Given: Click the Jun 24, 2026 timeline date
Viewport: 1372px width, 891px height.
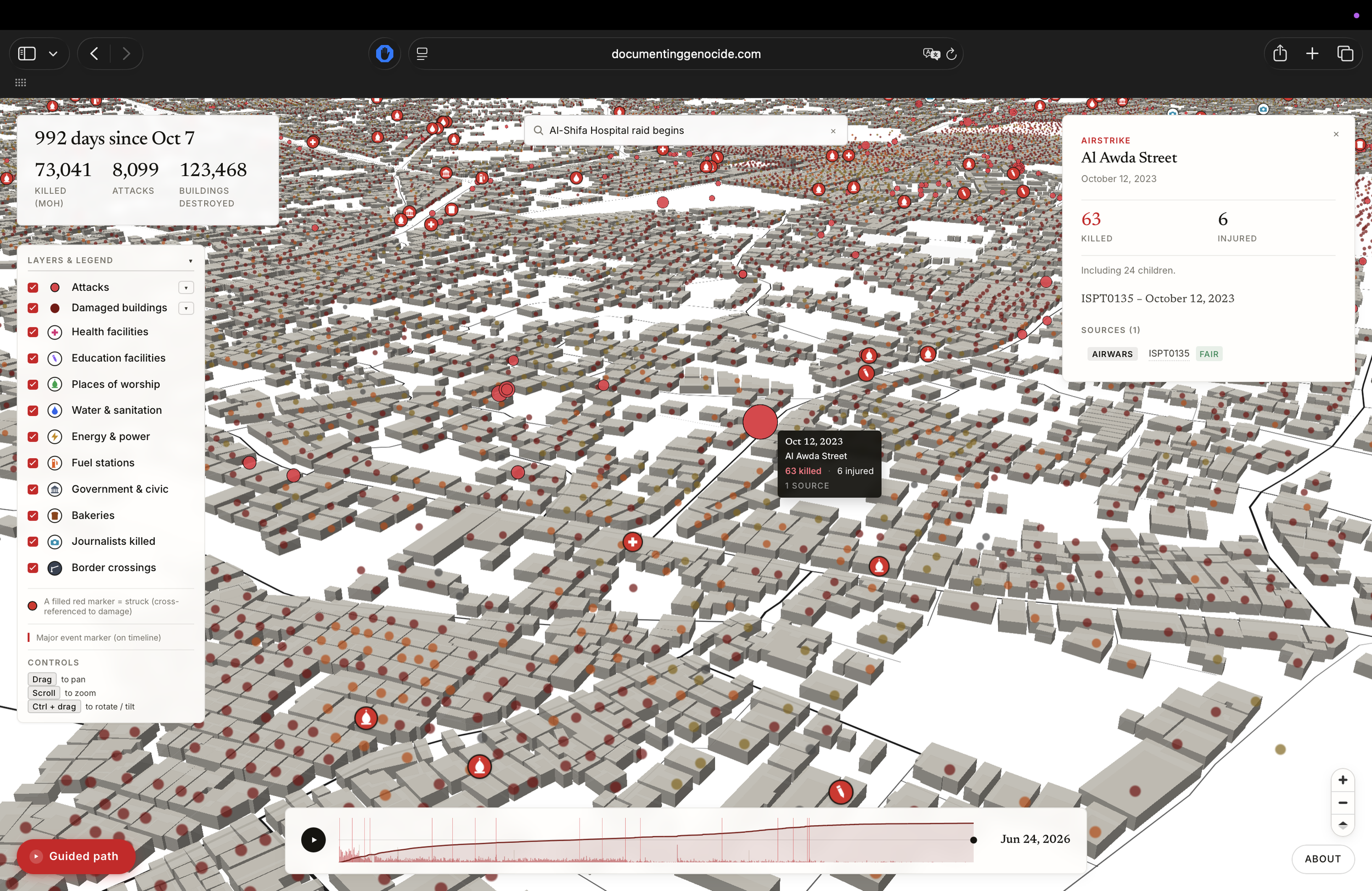Looking at the screenshot, I should point(1035,839).
